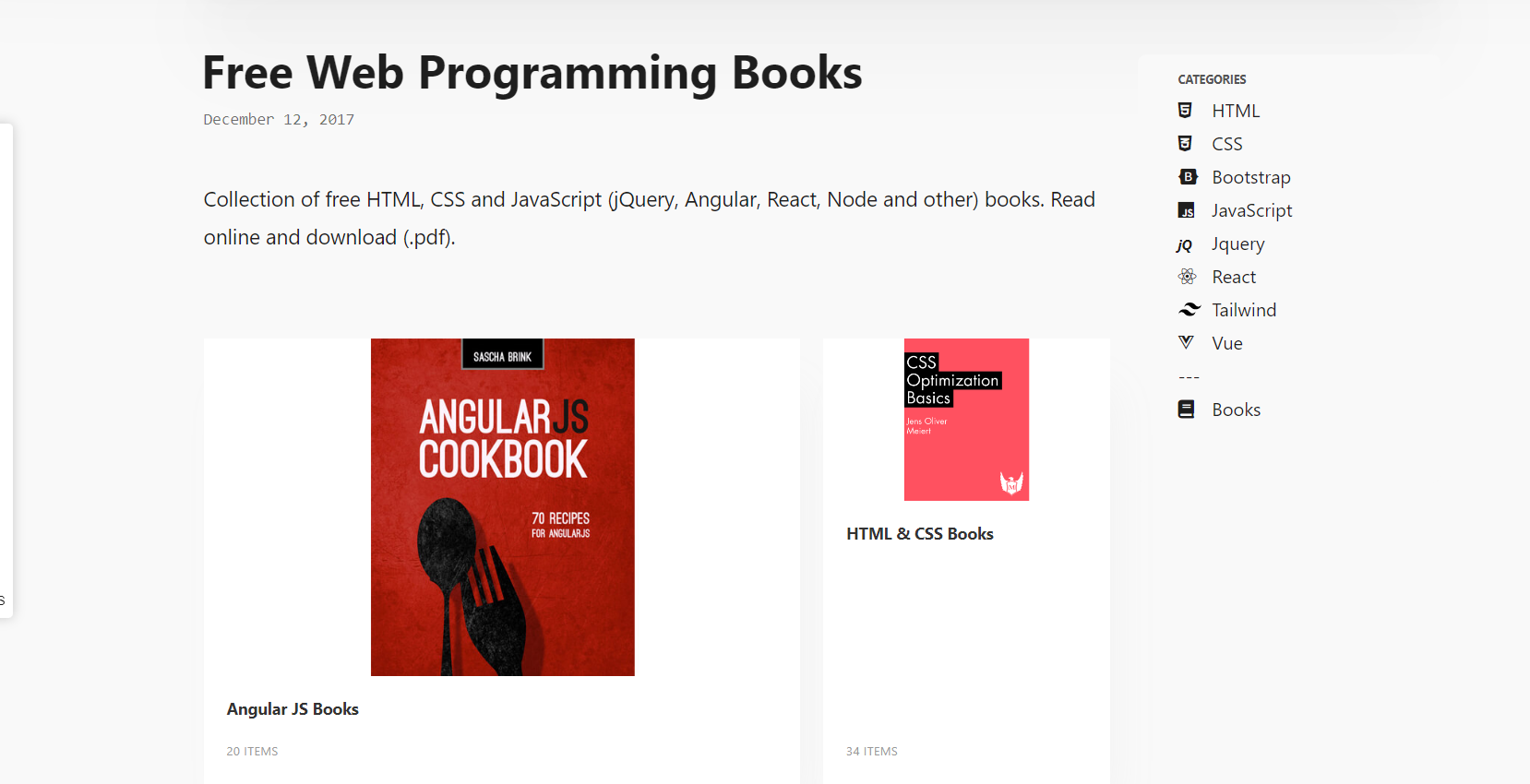Click the jQuery jQ icon

(1185, 244)
